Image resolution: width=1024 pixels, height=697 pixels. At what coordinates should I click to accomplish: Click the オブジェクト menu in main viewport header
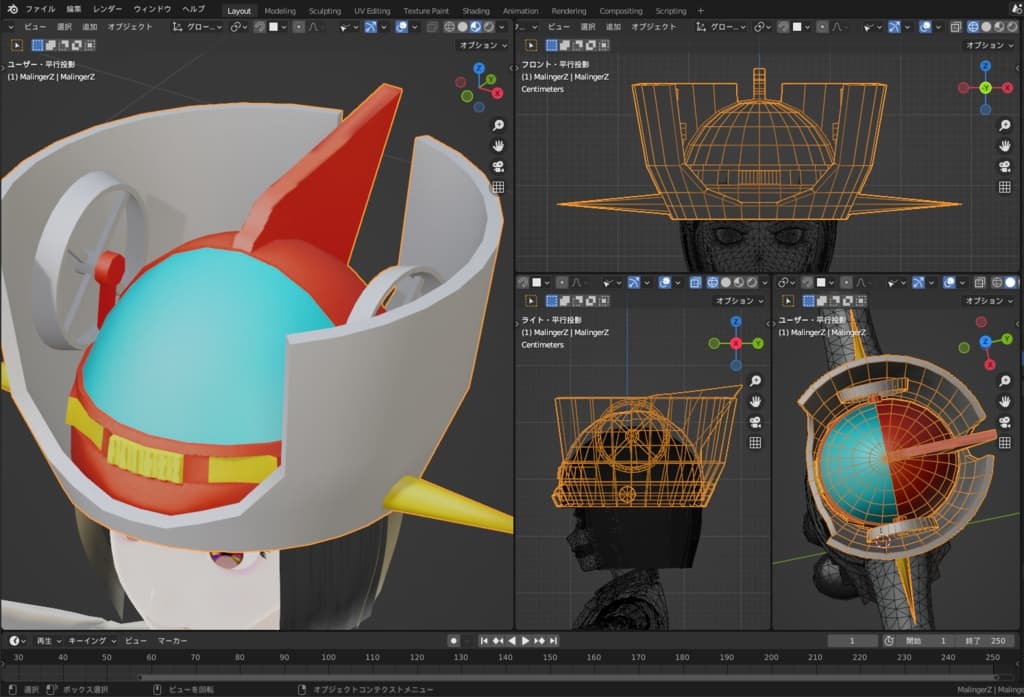click(x=130, y=27)
